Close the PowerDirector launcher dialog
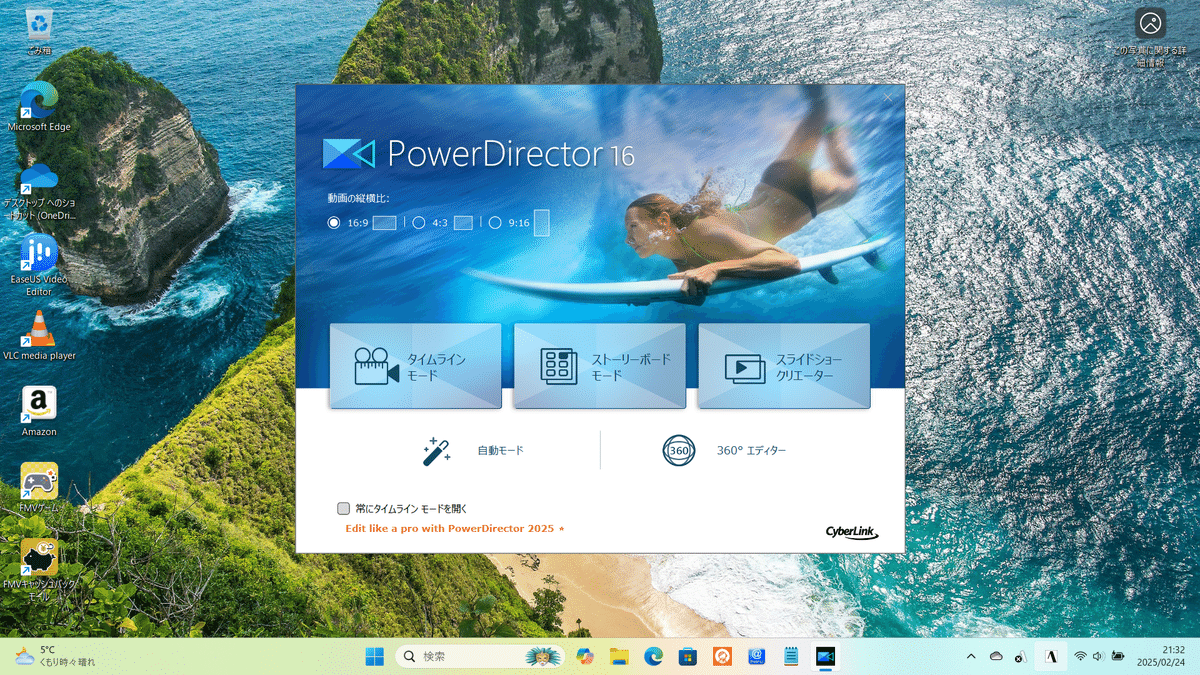This screenshot has width=1200, height=675. pyautogui.click(x=887, y=97)
